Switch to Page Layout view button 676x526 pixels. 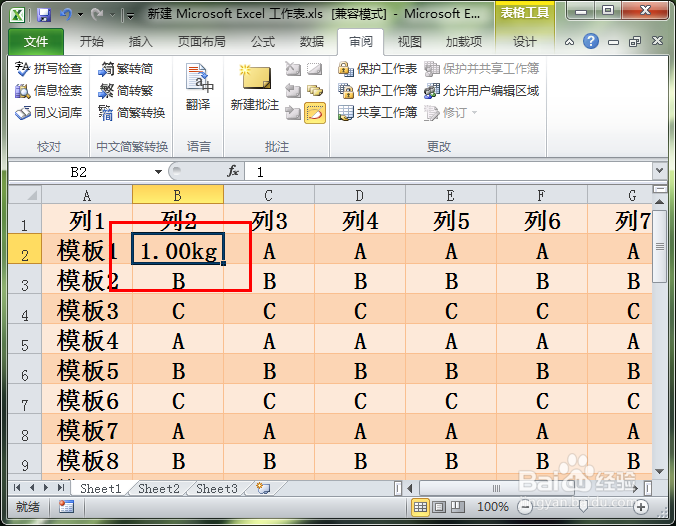coord(439,507)
